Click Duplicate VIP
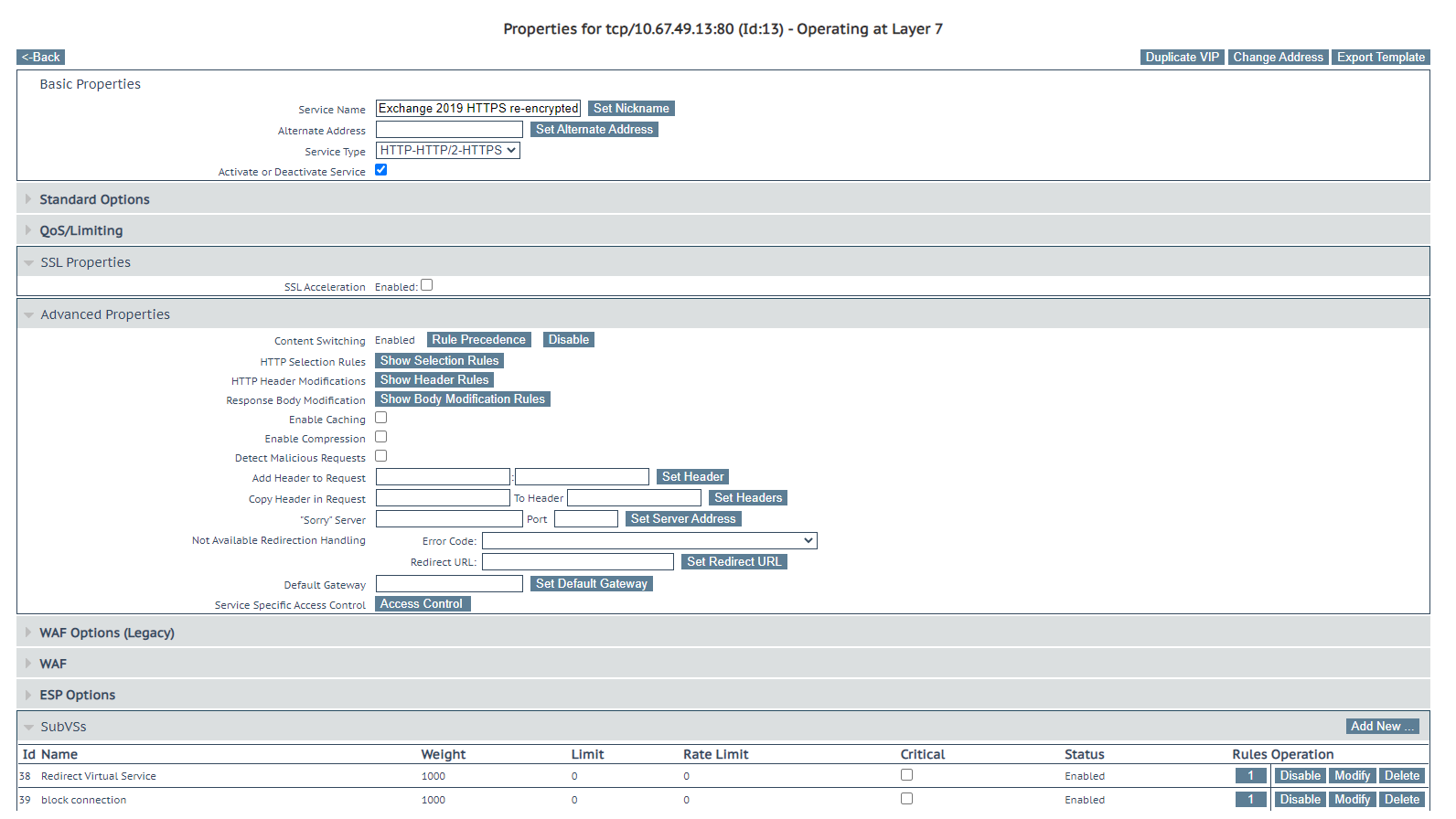1456x819 pixels. [x=1183, y=57]
